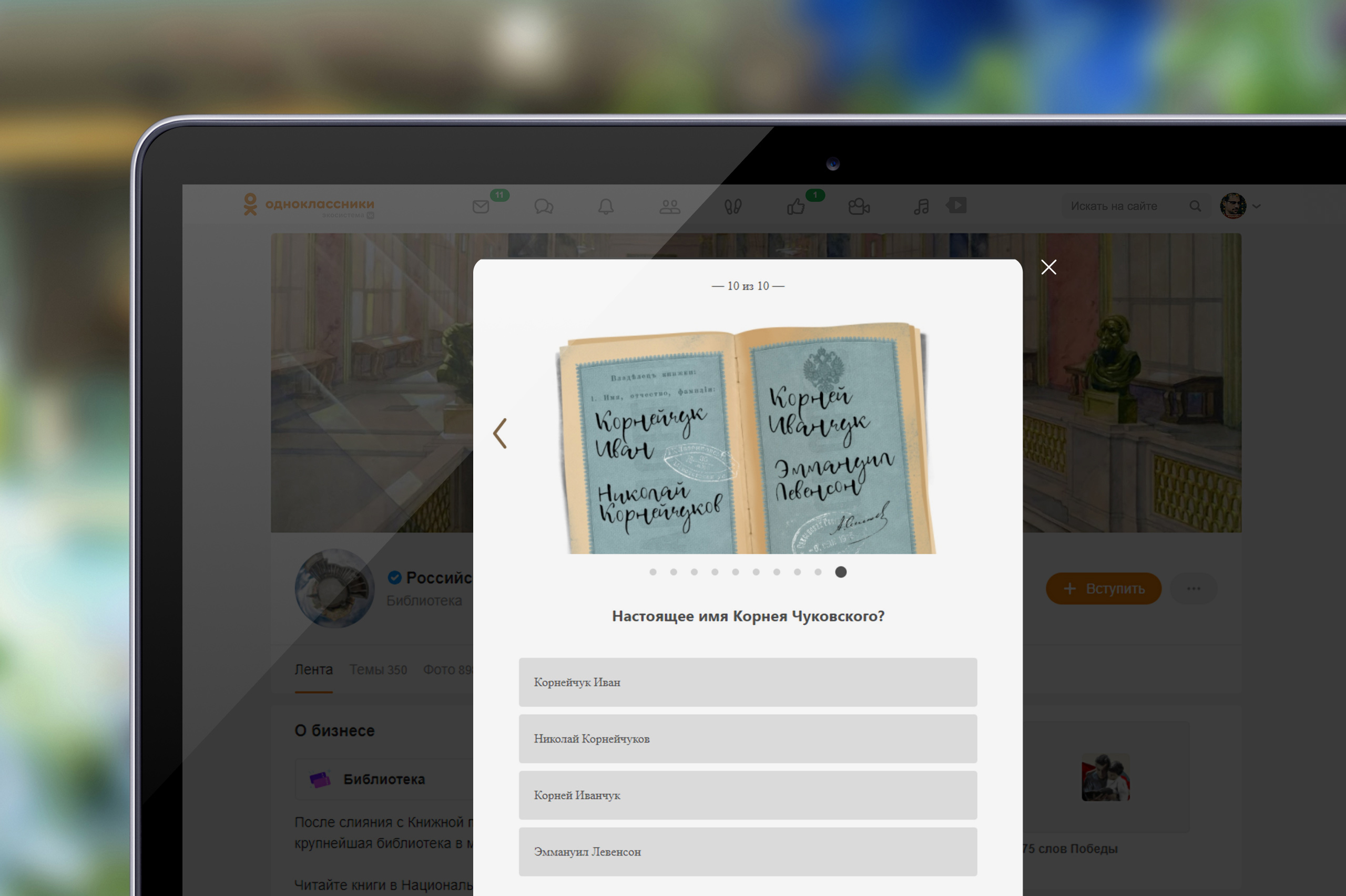Select answer 'Корней Иванчук'
This screenshot has width=1346, height=896.
(x=748, y=795)
